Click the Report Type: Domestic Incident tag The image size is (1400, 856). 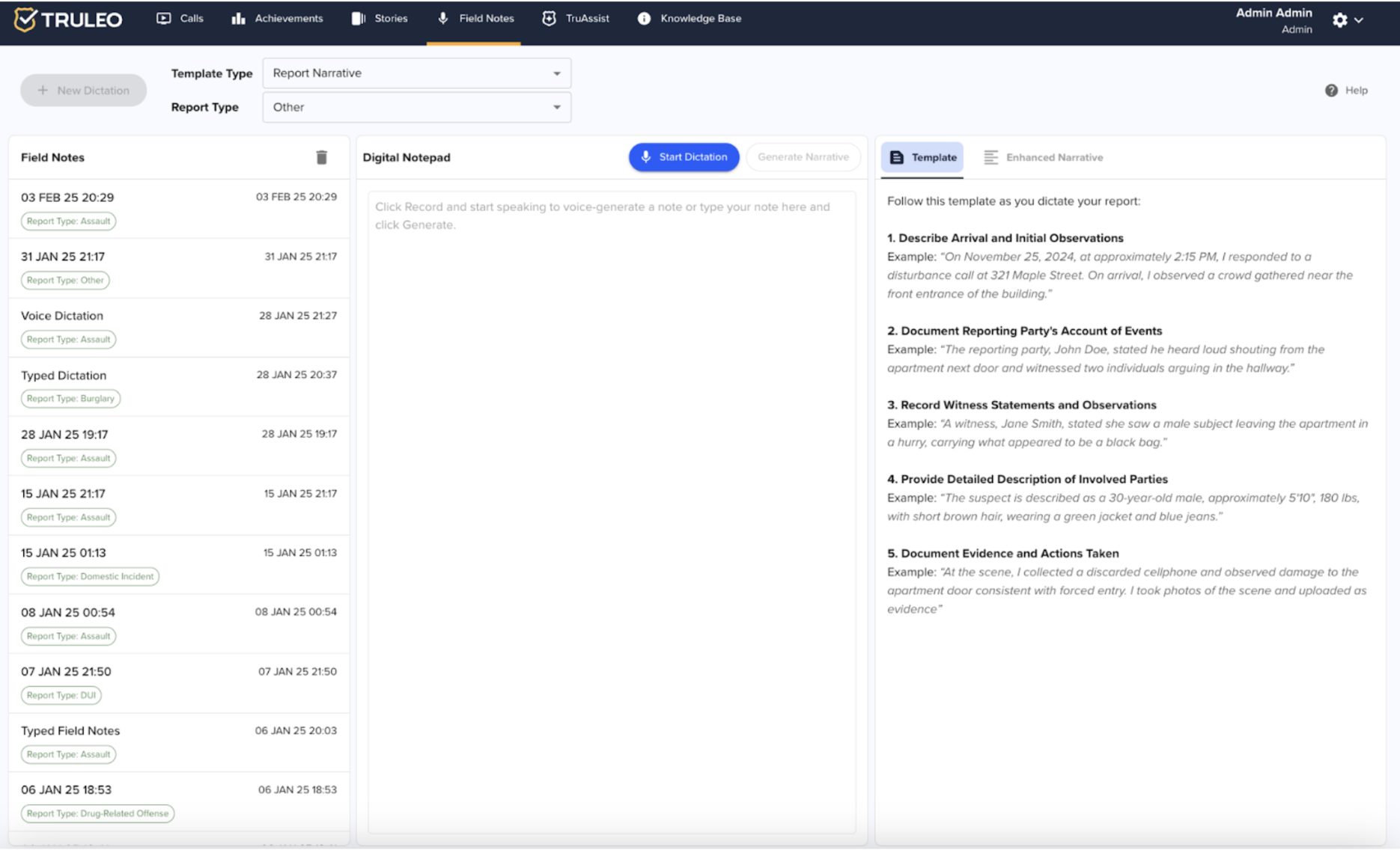90,577
